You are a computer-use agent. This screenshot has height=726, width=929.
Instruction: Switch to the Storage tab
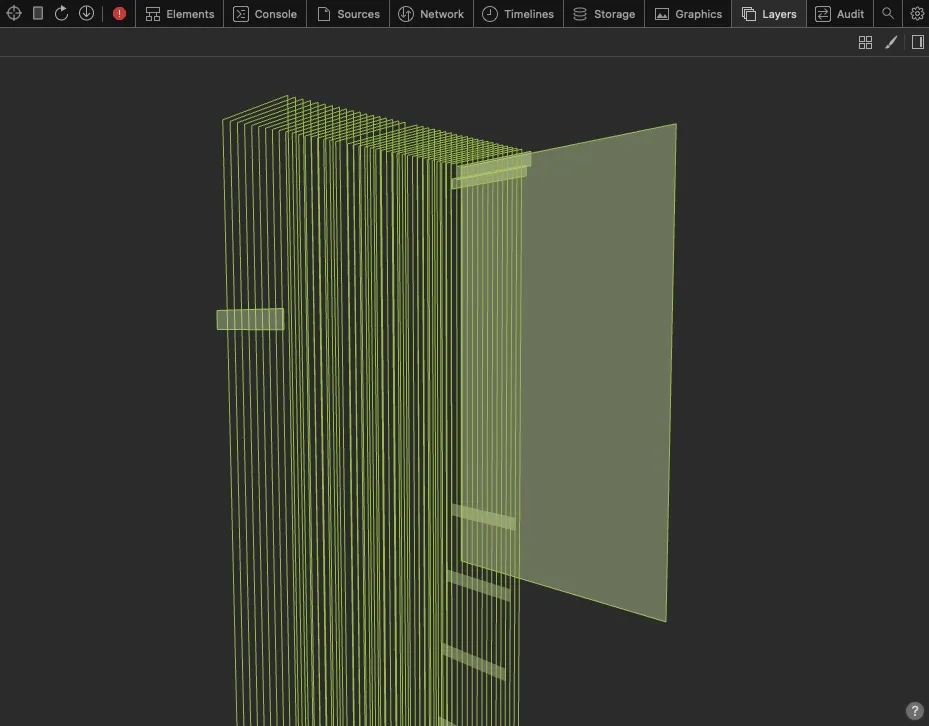pyautogui.click(x=604, y=14)
